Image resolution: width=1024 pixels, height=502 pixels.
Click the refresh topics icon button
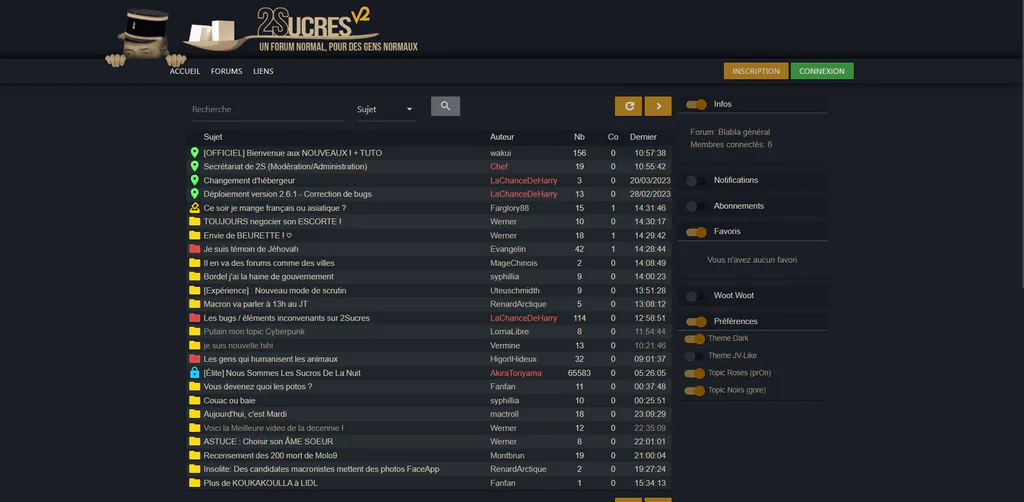tap(628, 106)
